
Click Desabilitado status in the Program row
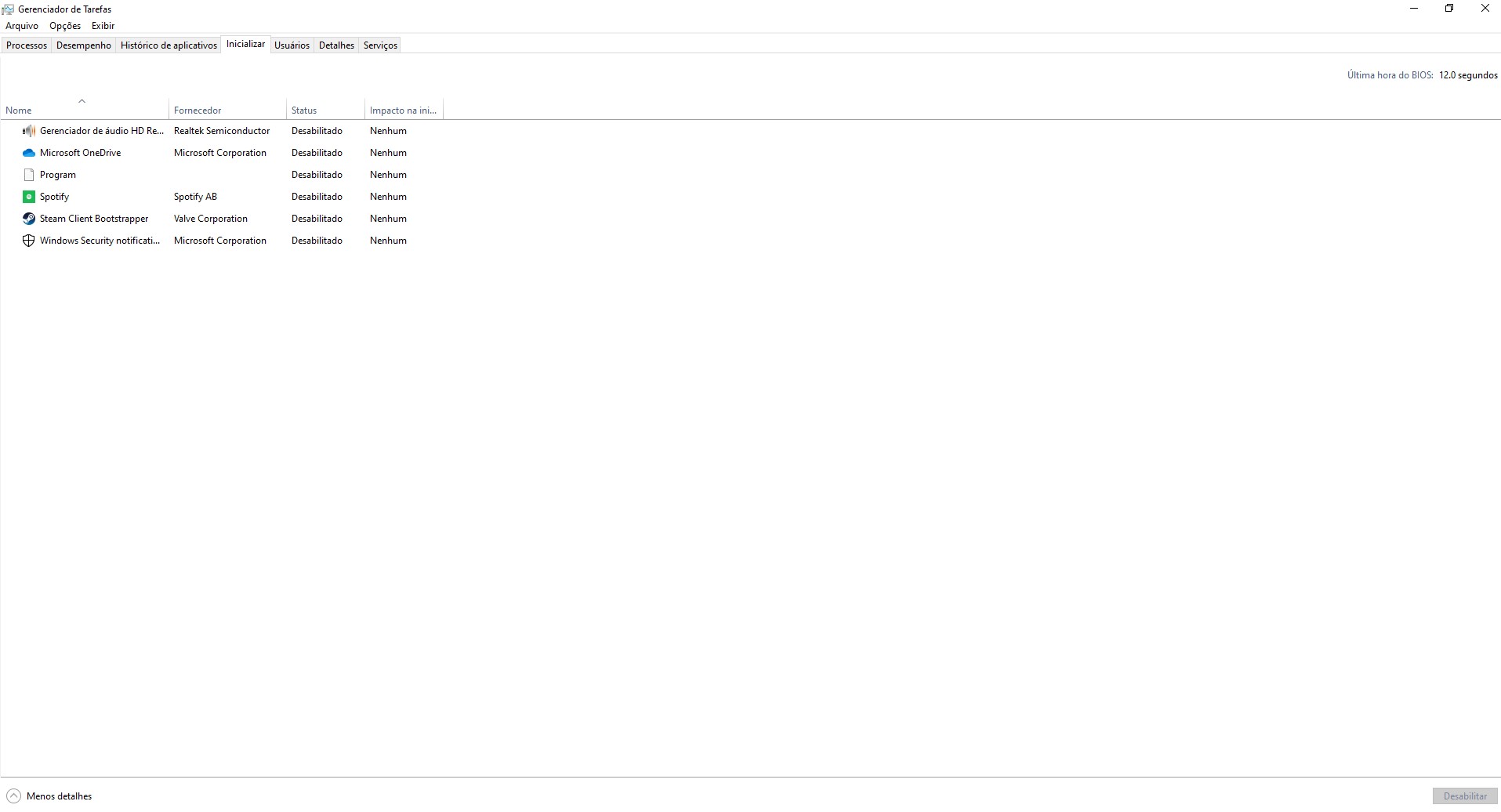click(317, 175)
